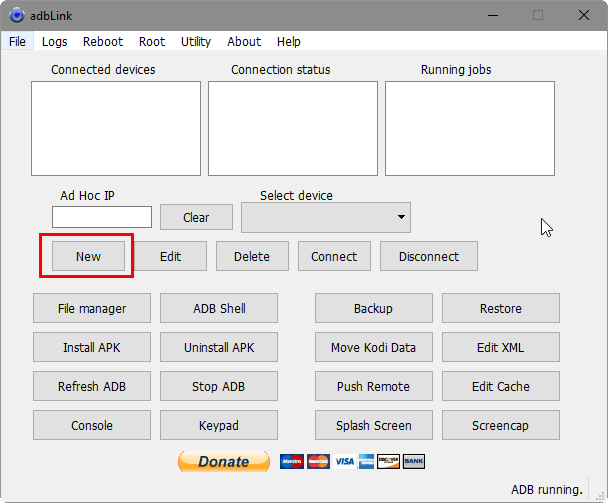Viewport: 608px width, 503px height.
Task: Click the Screencap button
Action: [501, 425]
